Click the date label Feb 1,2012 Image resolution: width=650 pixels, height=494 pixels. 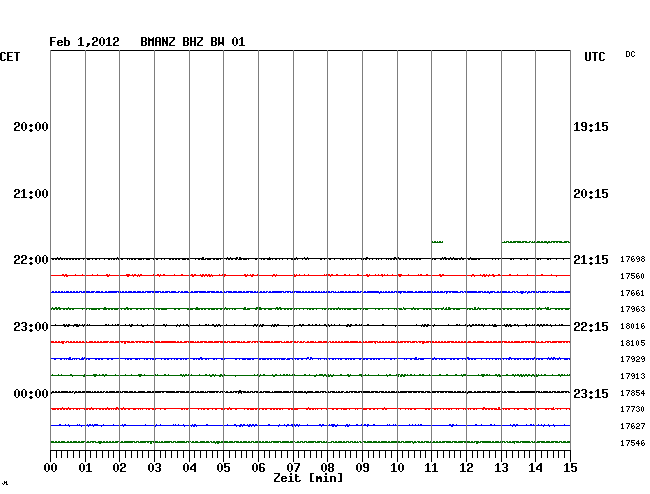pyautogui.click(x=84, y=42)
